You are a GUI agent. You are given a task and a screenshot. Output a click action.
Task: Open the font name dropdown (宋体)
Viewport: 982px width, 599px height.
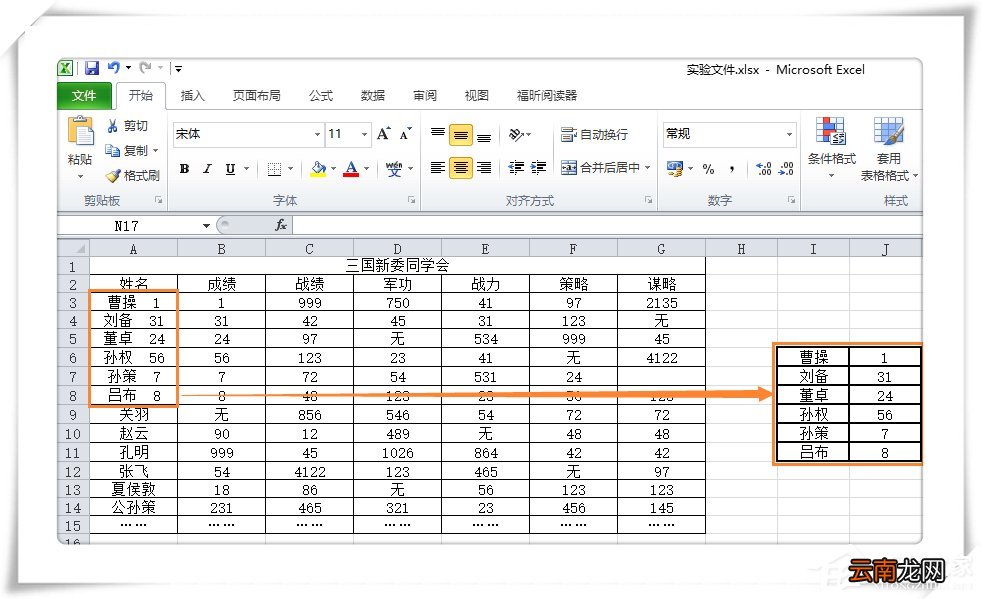tap(318, 134)
